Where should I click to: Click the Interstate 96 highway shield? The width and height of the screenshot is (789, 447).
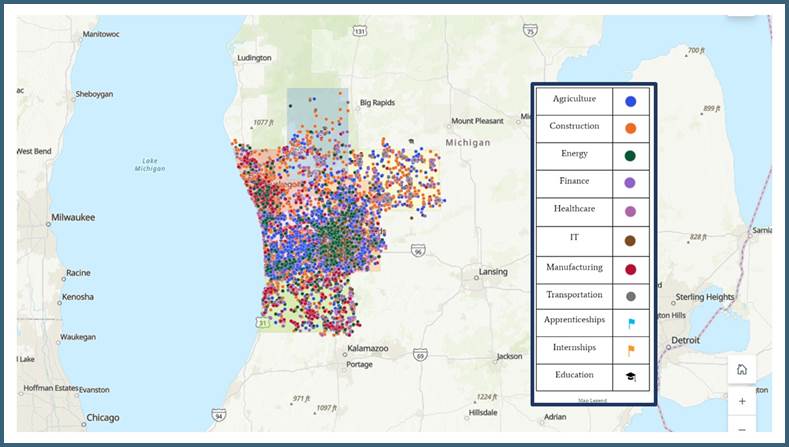click(x=417, y=252)
